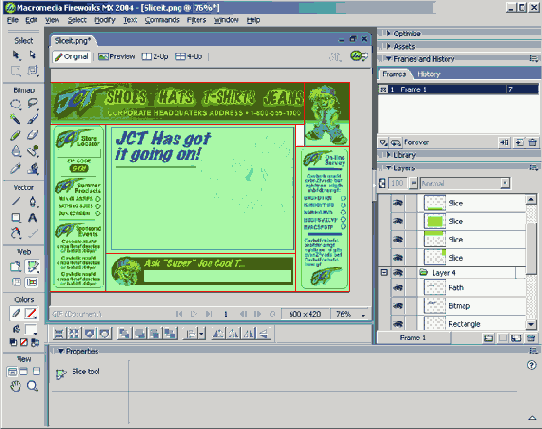Pick the Hand tool
Screen dimensions: 542x429
tap(15, 386)
